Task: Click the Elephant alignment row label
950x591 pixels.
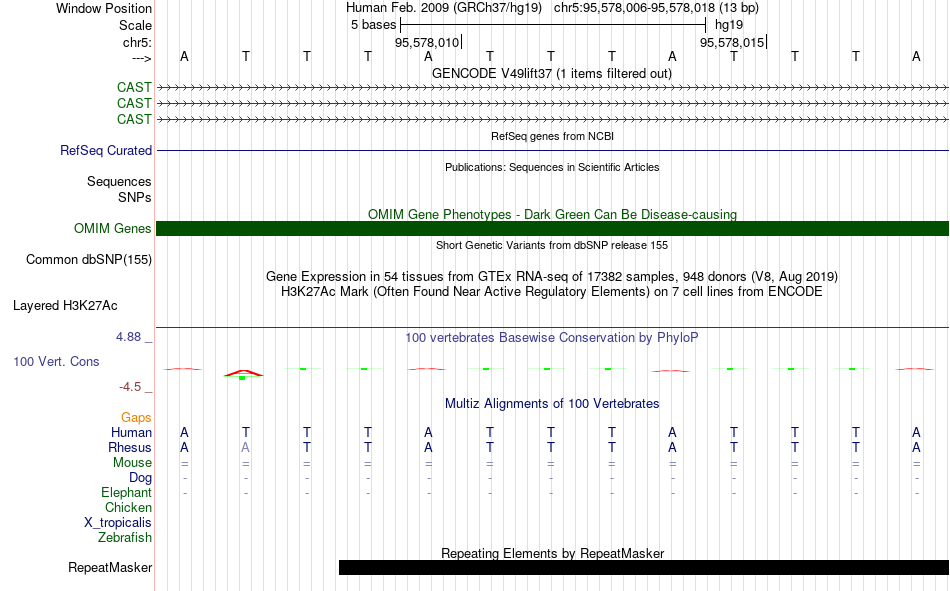Action: click(x=126, y=493)
